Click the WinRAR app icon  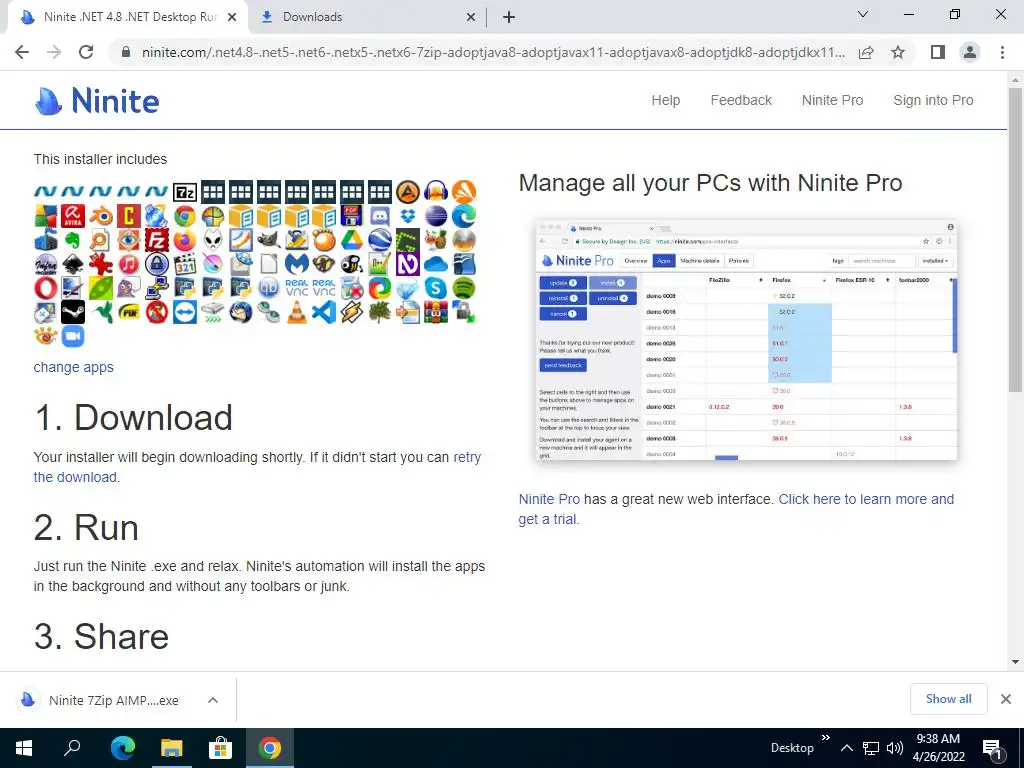[436, 312]
